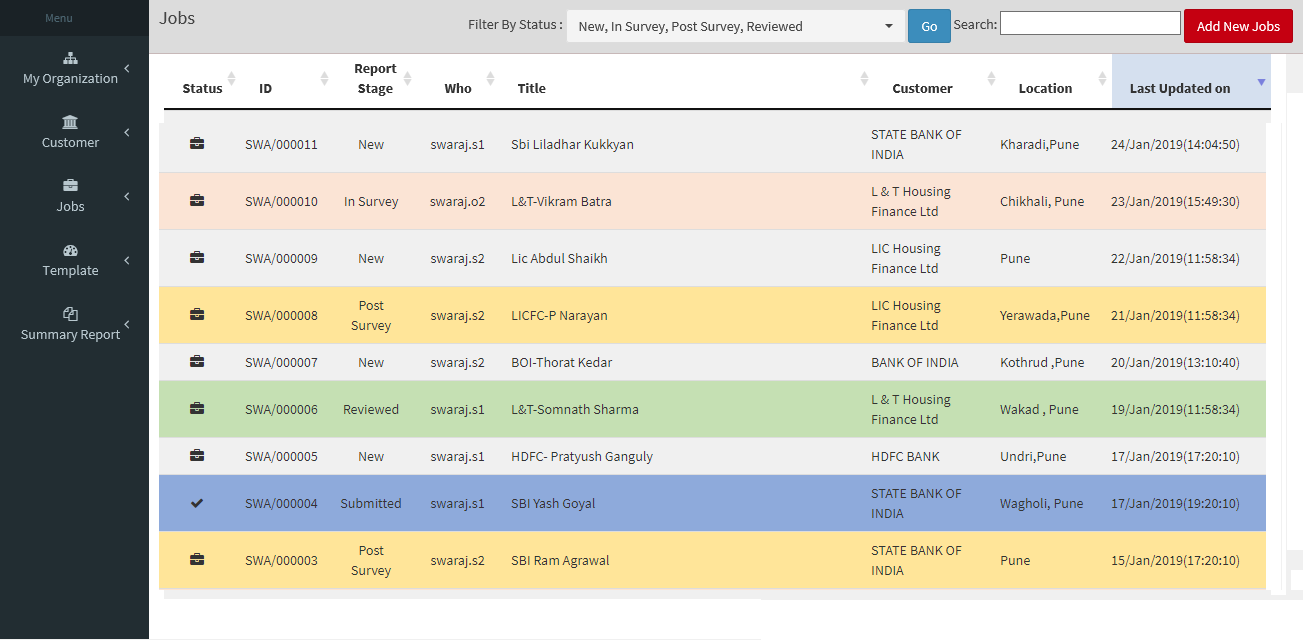This screenshot has height=640, width=1303.
Task: Click location Kharadi,Pune
Action: click(1040, 144)
